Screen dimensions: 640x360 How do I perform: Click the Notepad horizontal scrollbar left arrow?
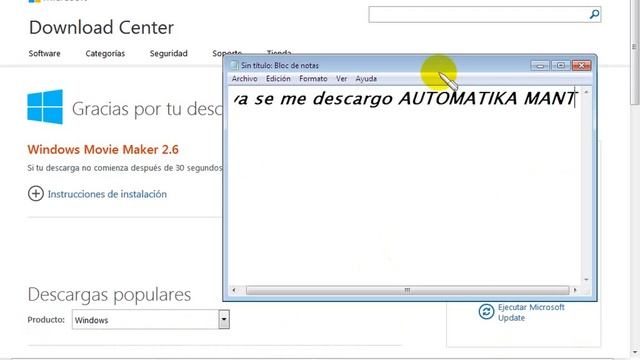[x=233, y=290]
